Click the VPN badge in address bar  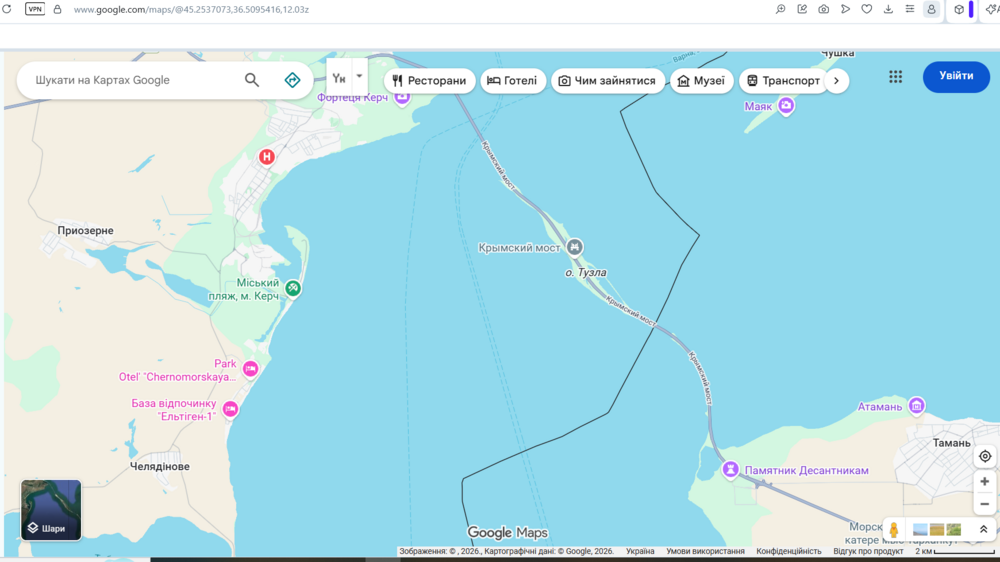pyautogui.click(x=34, y=10)
